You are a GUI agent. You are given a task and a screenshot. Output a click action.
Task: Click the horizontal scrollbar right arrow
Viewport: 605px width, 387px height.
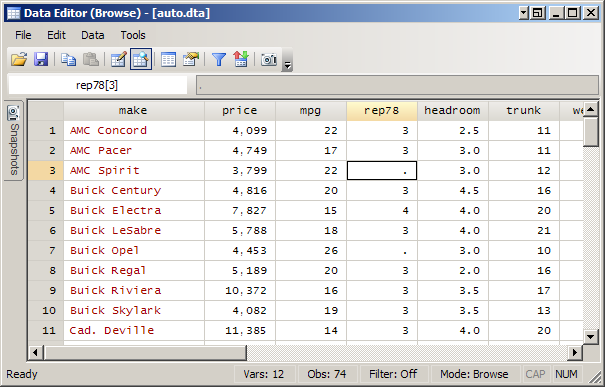pos(575,352)
